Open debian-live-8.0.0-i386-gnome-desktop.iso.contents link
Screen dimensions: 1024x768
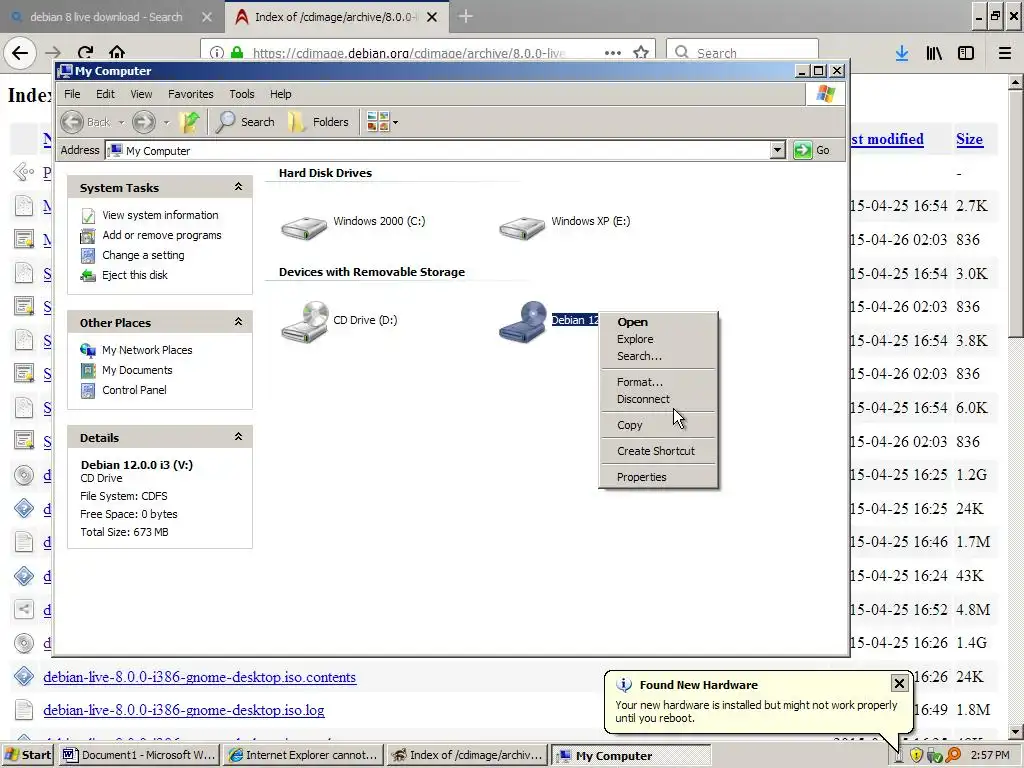pos(200,677)
